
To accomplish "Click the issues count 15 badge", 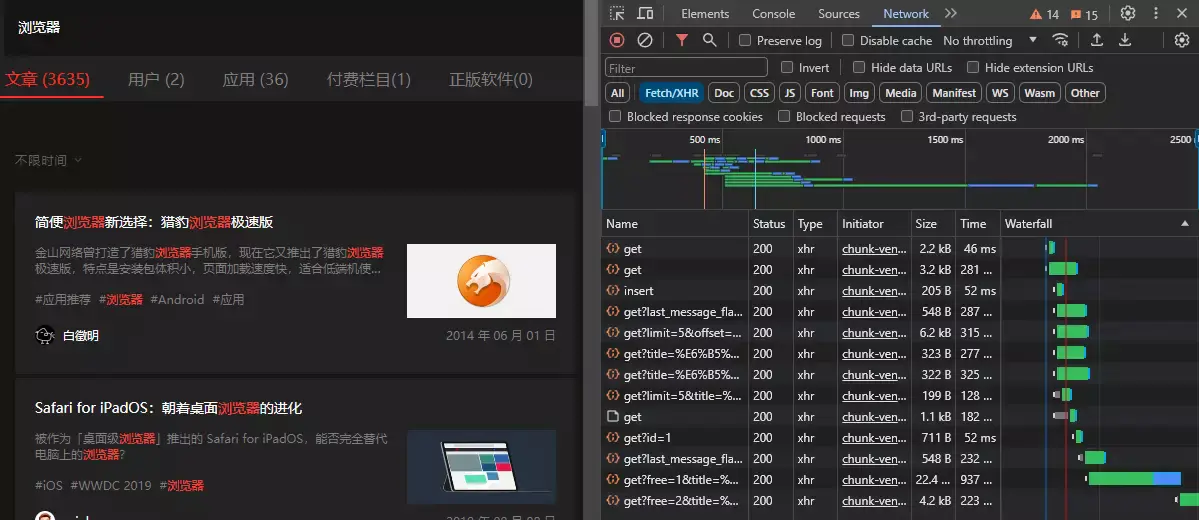I will (1084, 15).
